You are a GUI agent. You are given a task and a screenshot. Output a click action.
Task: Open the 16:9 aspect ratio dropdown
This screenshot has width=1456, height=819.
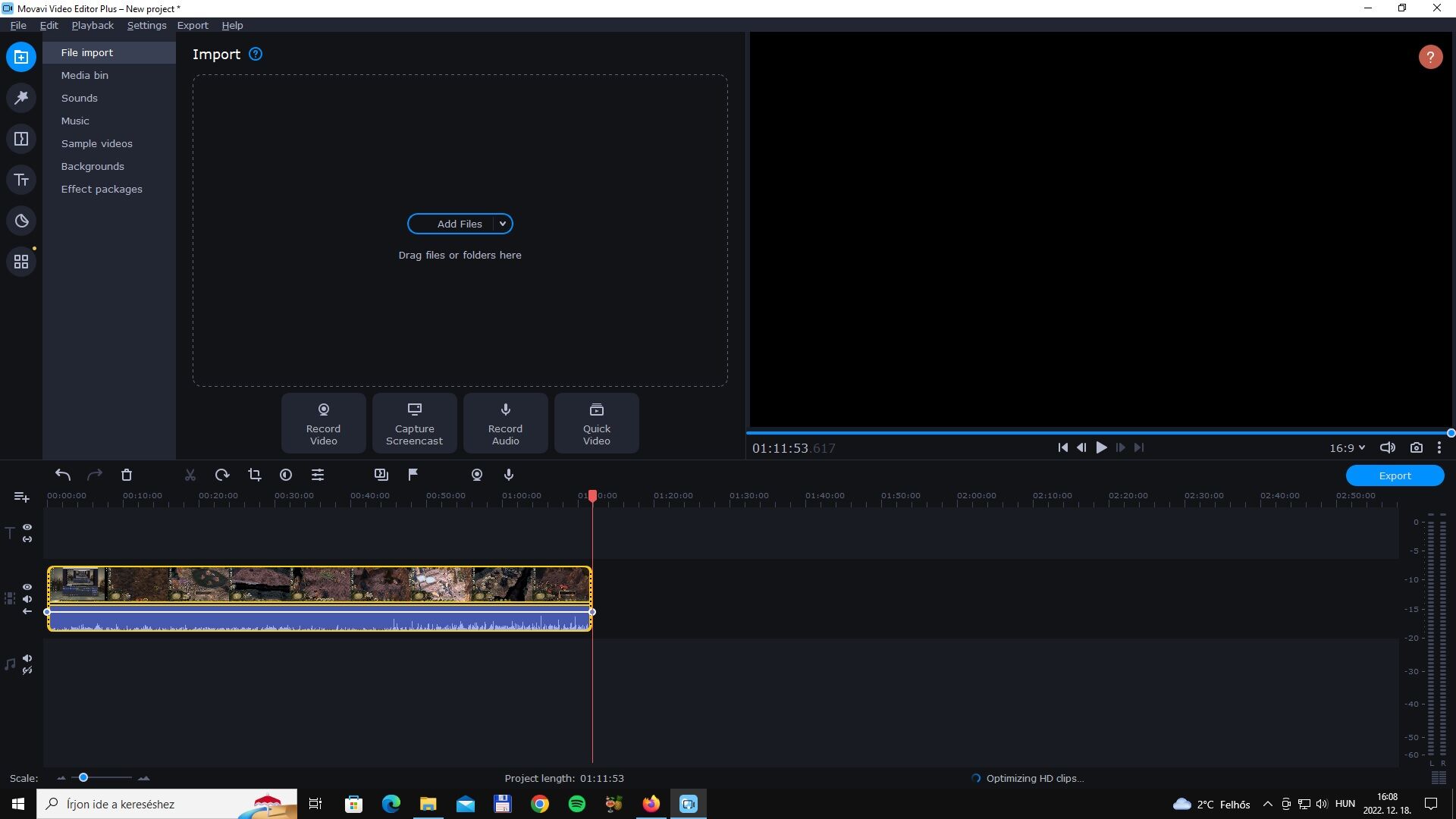pyautogui.click(x=1347, y=448)
